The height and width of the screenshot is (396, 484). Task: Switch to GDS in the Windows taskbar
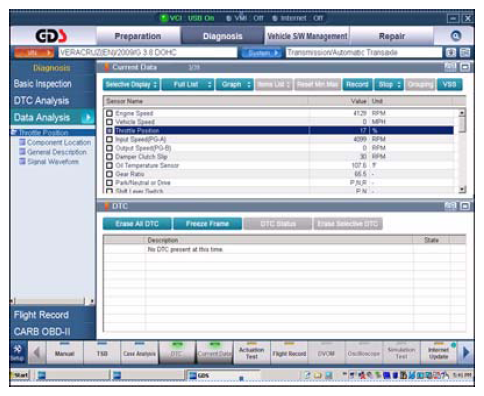223,375
